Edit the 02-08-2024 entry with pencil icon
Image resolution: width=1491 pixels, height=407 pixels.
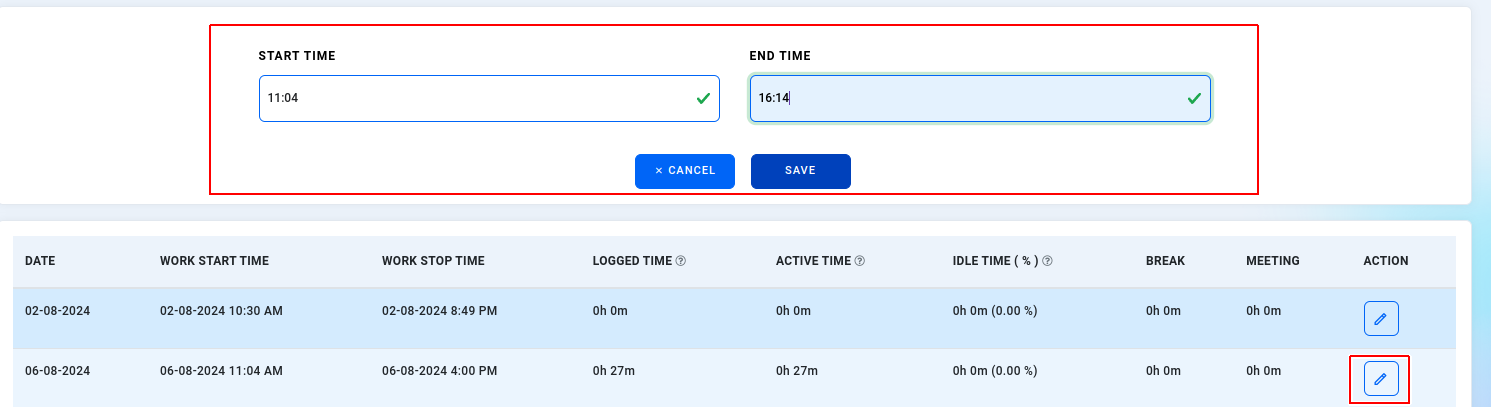(x=1381, y=319)
